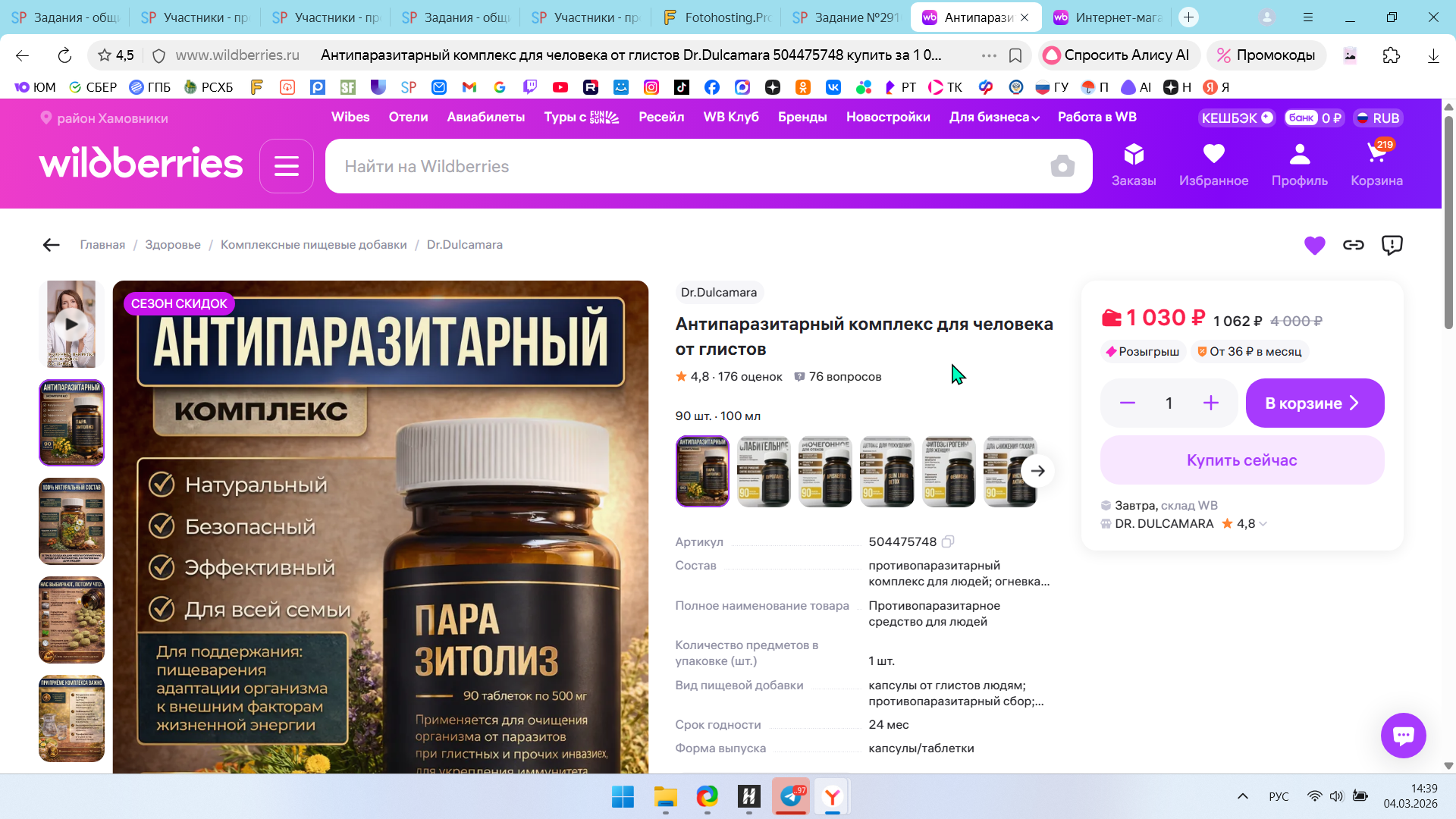This screenshot has width=1456, height=819.
Task: Expand the DR. DULCAMARA seller rating chevron
Action: coord(1263,524)
